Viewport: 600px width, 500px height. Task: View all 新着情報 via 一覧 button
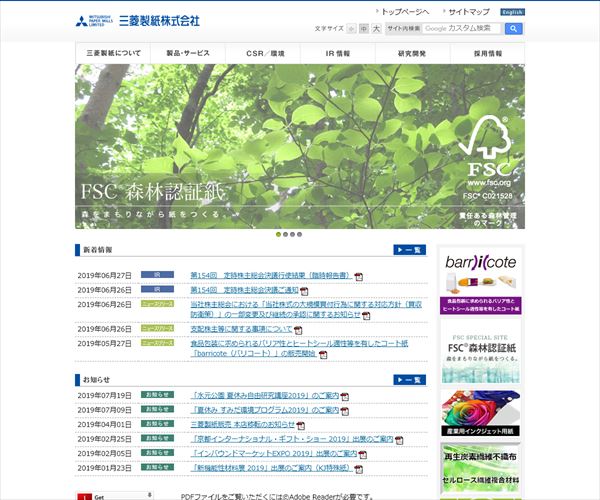409,250
